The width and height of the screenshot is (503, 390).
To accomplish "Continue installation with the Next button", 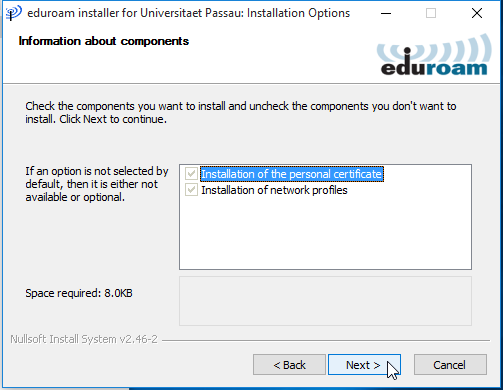I will point(364,365).
